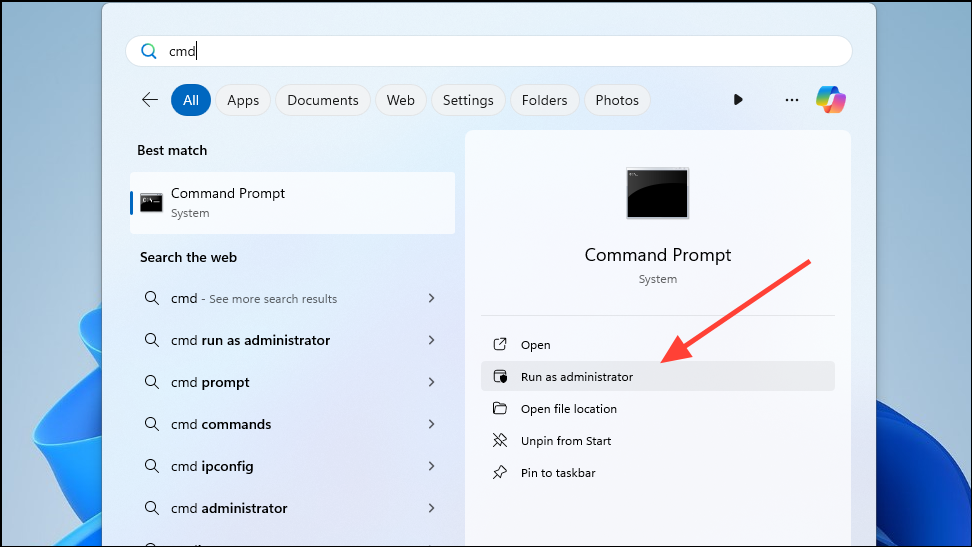This screenshot has width=972, height=547.
Task: Open the three-dot options menu
Action: point(792,100)
